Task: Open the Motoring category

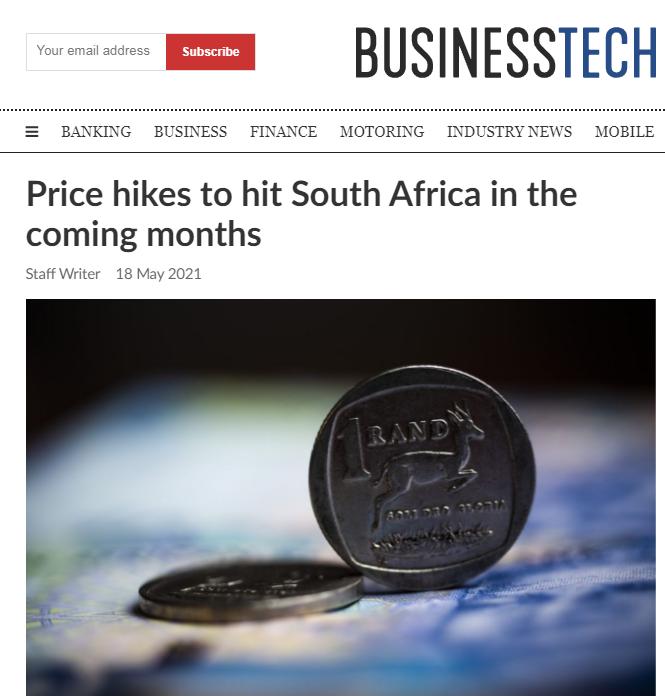Action: click(381, 132)
